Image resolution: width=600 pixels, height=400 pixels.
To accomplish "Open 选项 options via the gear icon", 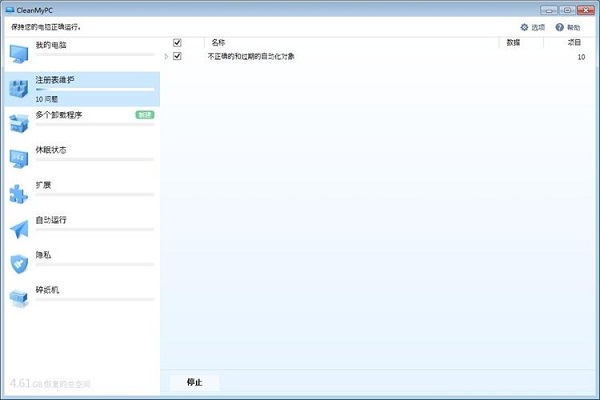I will point(524,27).
